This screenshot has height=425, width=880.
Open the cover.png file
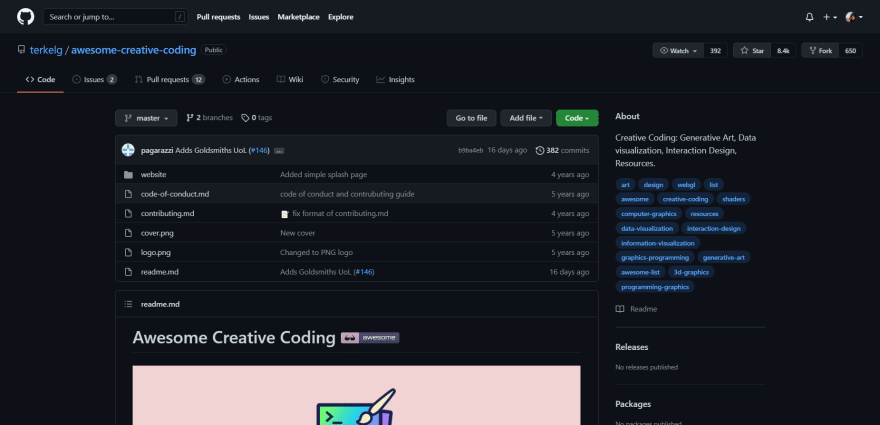157,233
